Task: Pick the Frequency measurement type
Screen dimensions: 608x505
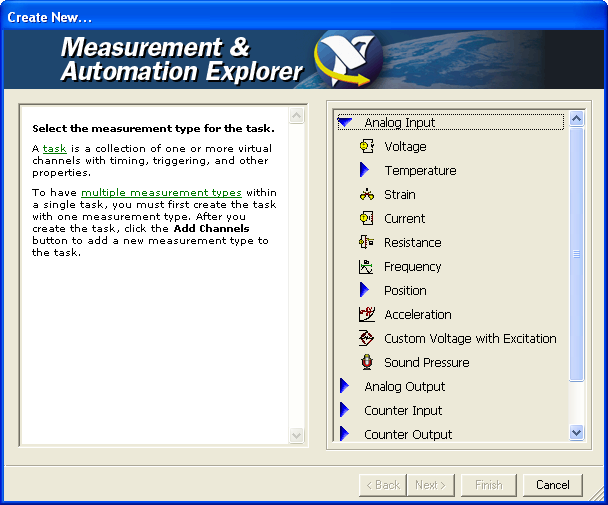Action: click(x=413, y=267)
